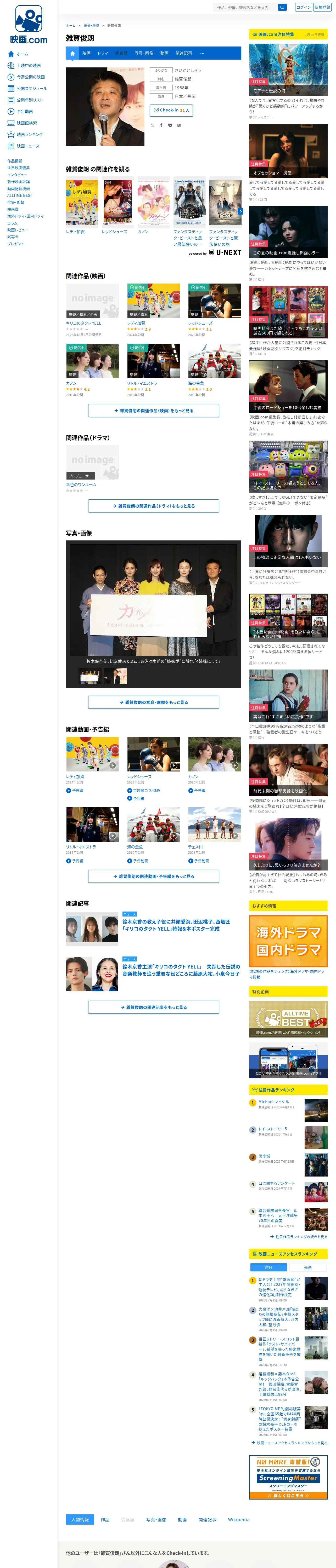Switch to the 動画 tab
The width and height of the screenshot is (336, 1568).
click(165, 54)
